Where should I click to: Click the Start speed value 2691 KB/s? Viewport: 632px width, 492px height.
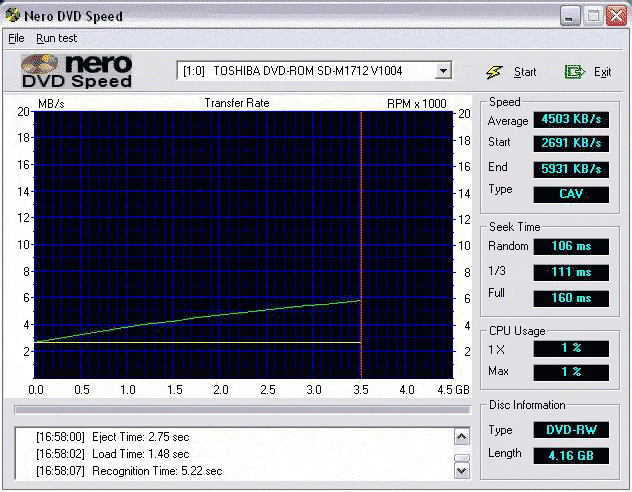[x=571, y=143]
